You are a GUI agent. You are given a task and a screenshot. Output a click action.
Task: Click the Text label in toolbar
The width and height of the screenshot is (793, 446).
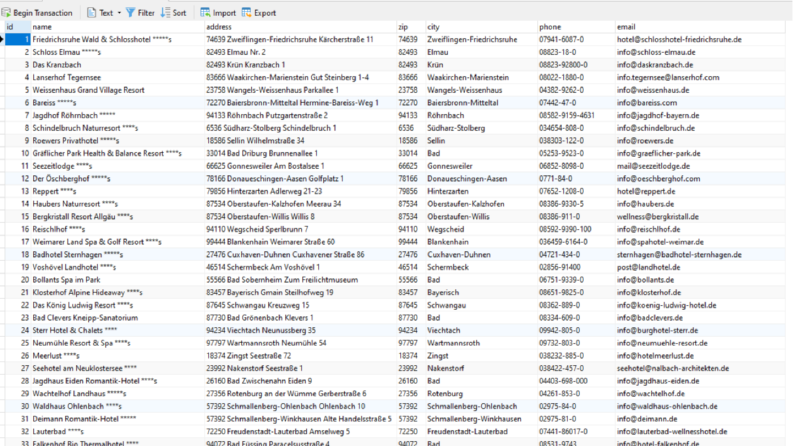pos(106,13)
